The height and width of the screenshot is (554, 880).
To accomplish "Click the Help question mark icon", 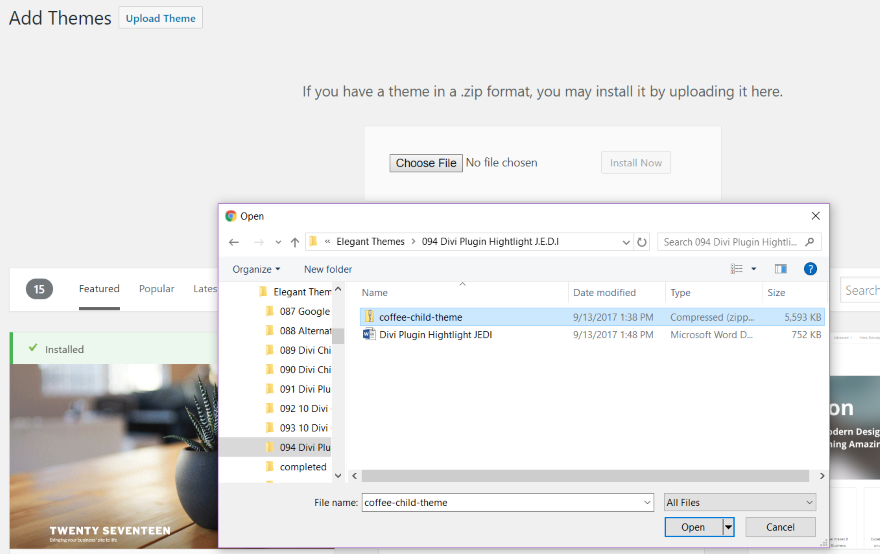I will coord(810,269).
